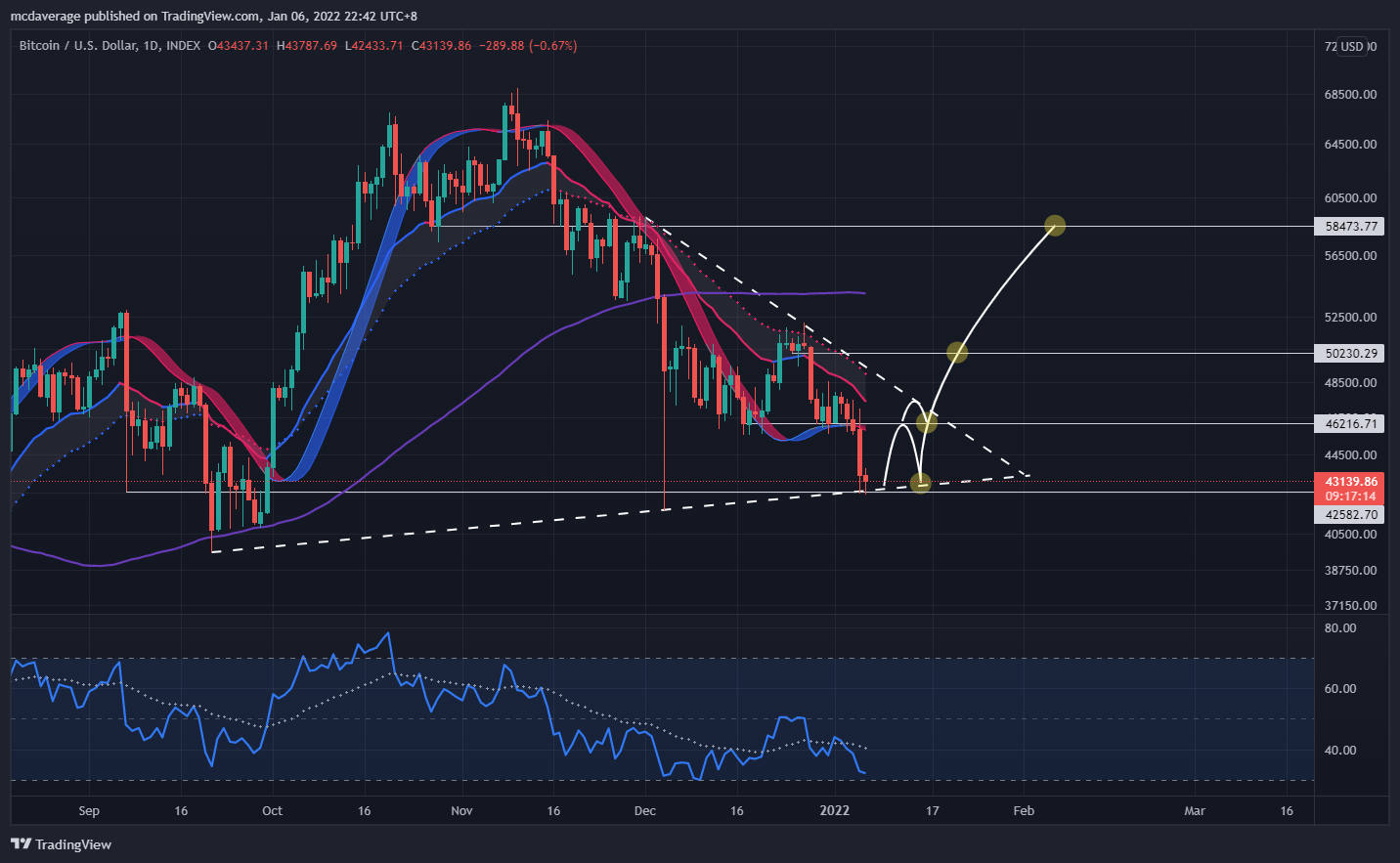Click the 64500.00 price axis tick
The height and width of the screenshot is (863, 1400).
[x=1350, y=145]
